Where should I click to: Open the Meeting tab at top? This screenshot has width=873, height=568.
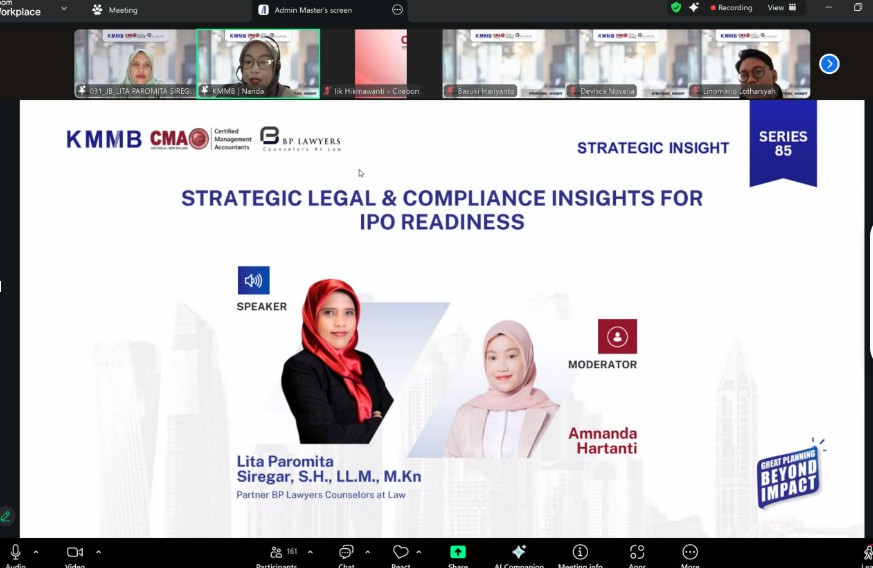115,10
